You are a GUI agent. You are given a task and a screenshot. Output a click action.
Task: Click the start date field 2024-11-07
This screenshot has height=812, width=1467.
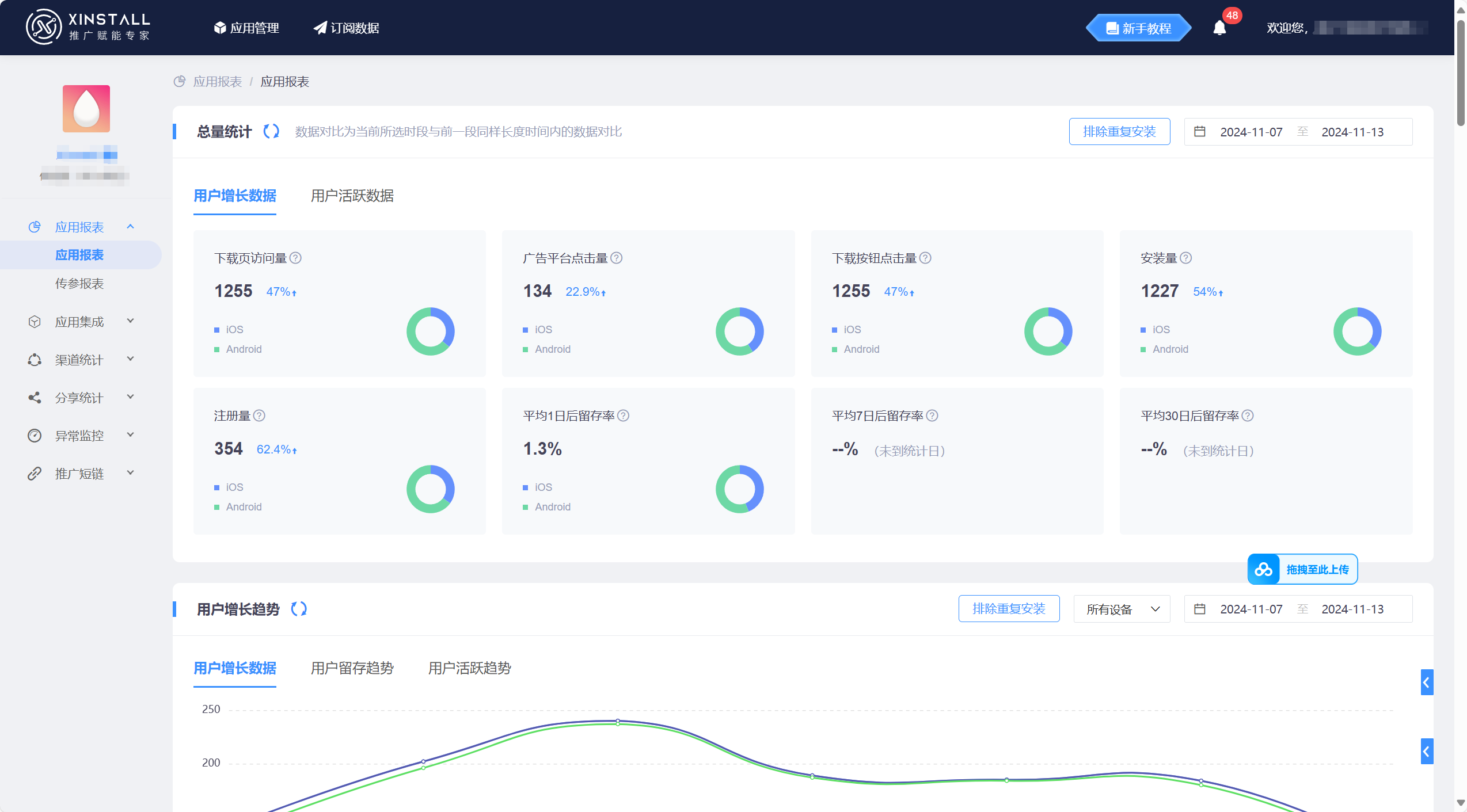click(1251, 131)
